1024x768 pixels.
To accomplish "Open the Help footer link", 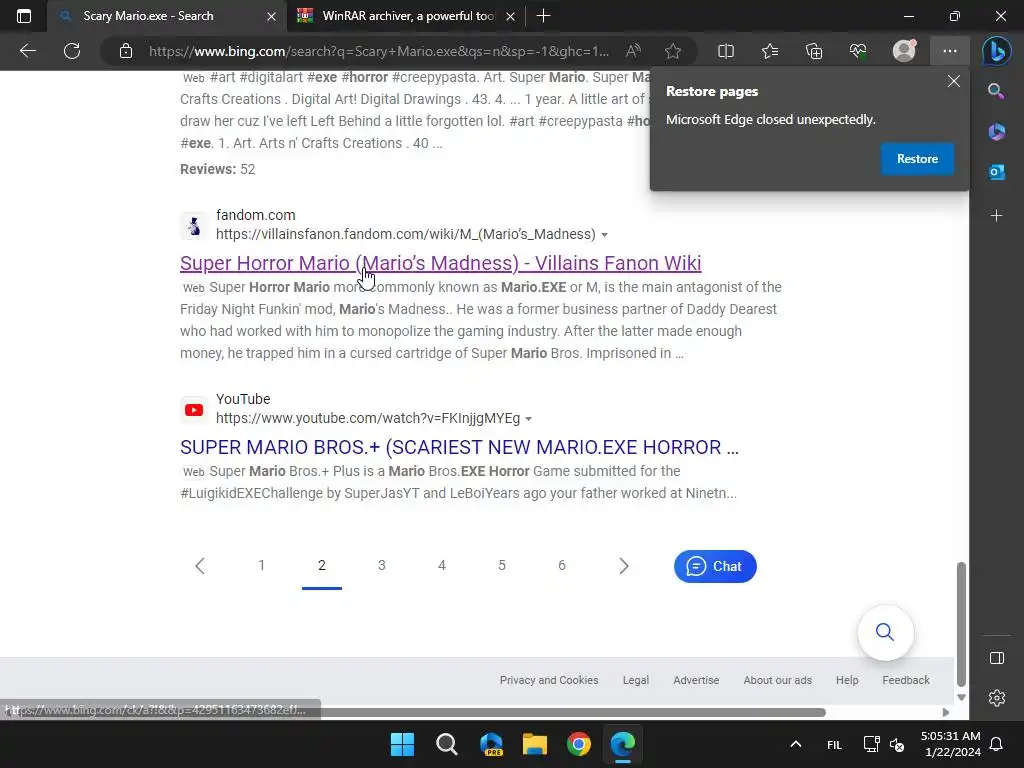I will pos(847,680).
